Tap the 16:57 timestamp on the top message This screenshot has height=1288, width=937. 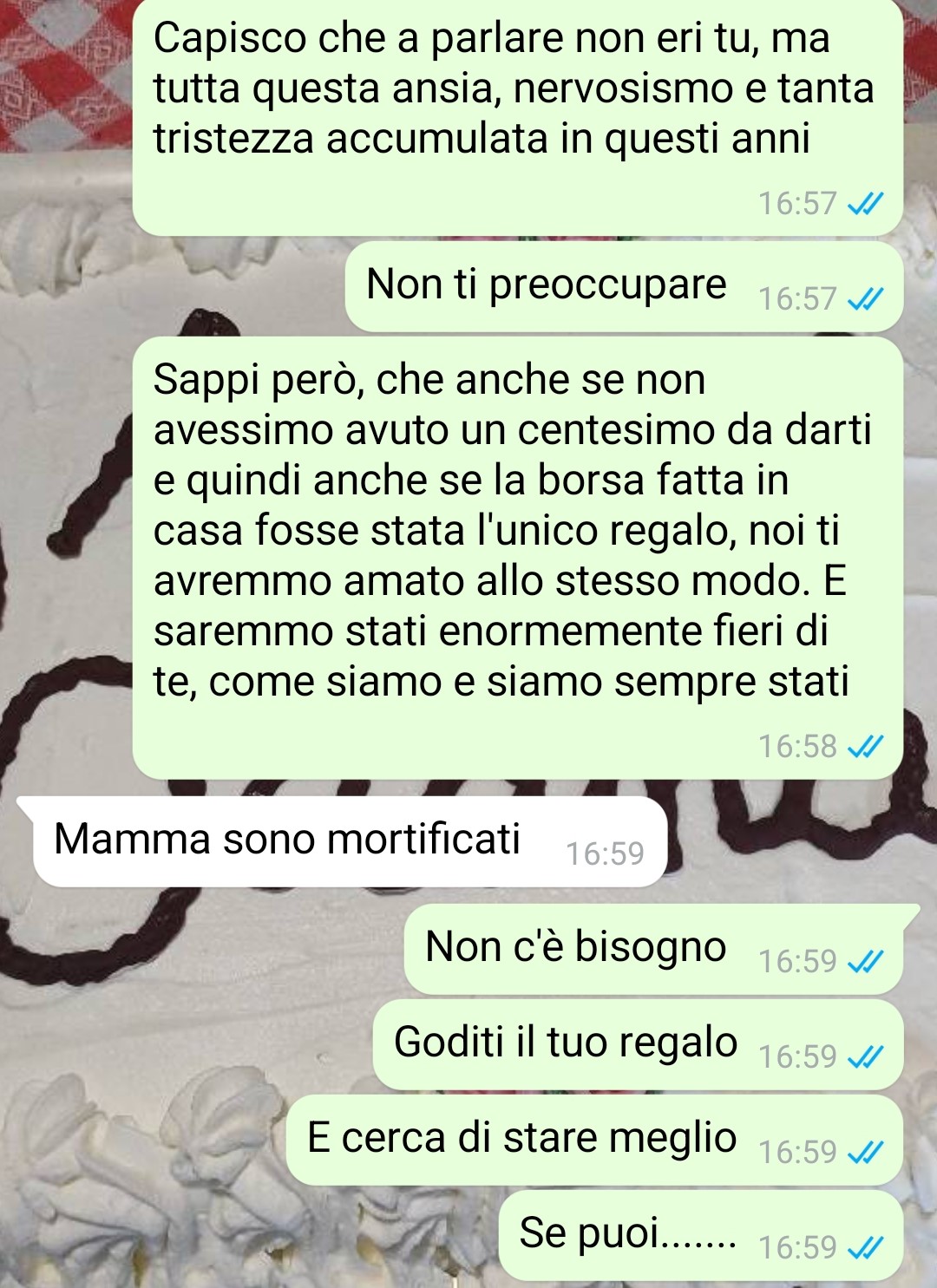tap(797, 204)
